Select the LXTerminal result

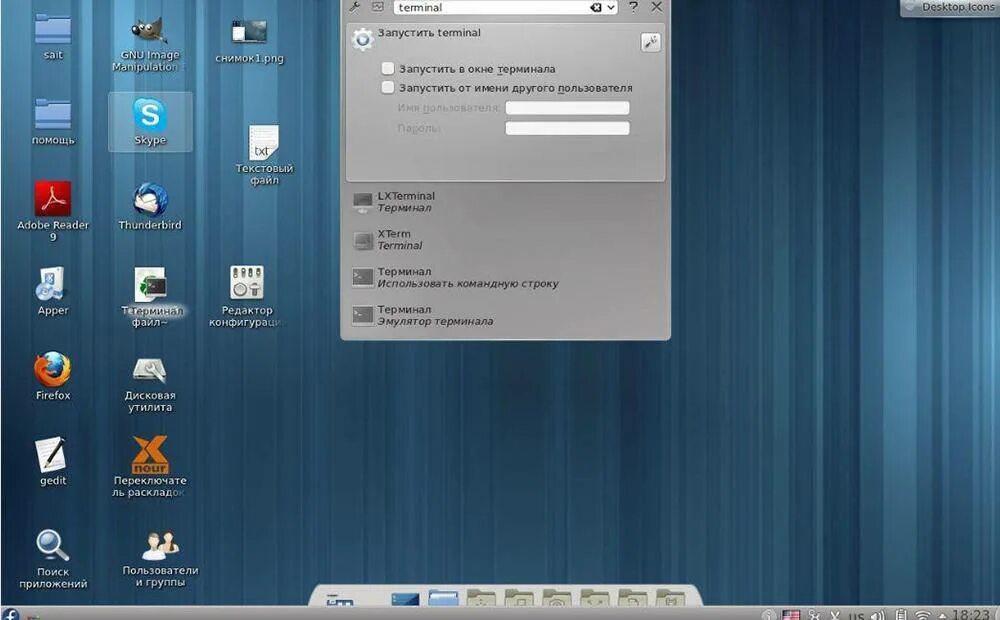[506, 202]
